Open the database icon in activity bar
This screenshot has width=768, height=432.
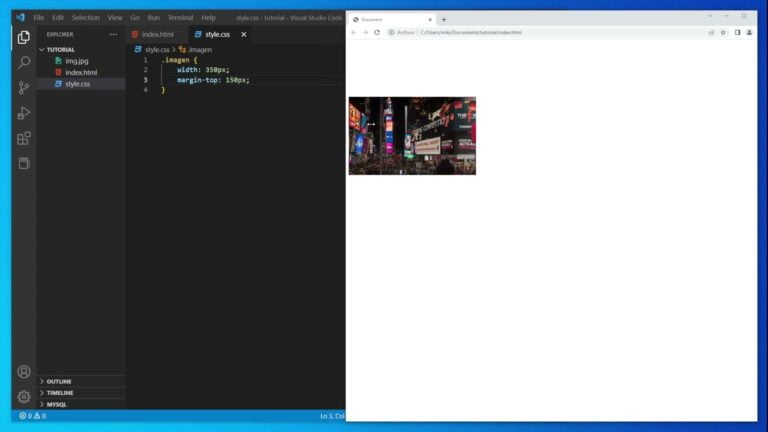point(24,163)
